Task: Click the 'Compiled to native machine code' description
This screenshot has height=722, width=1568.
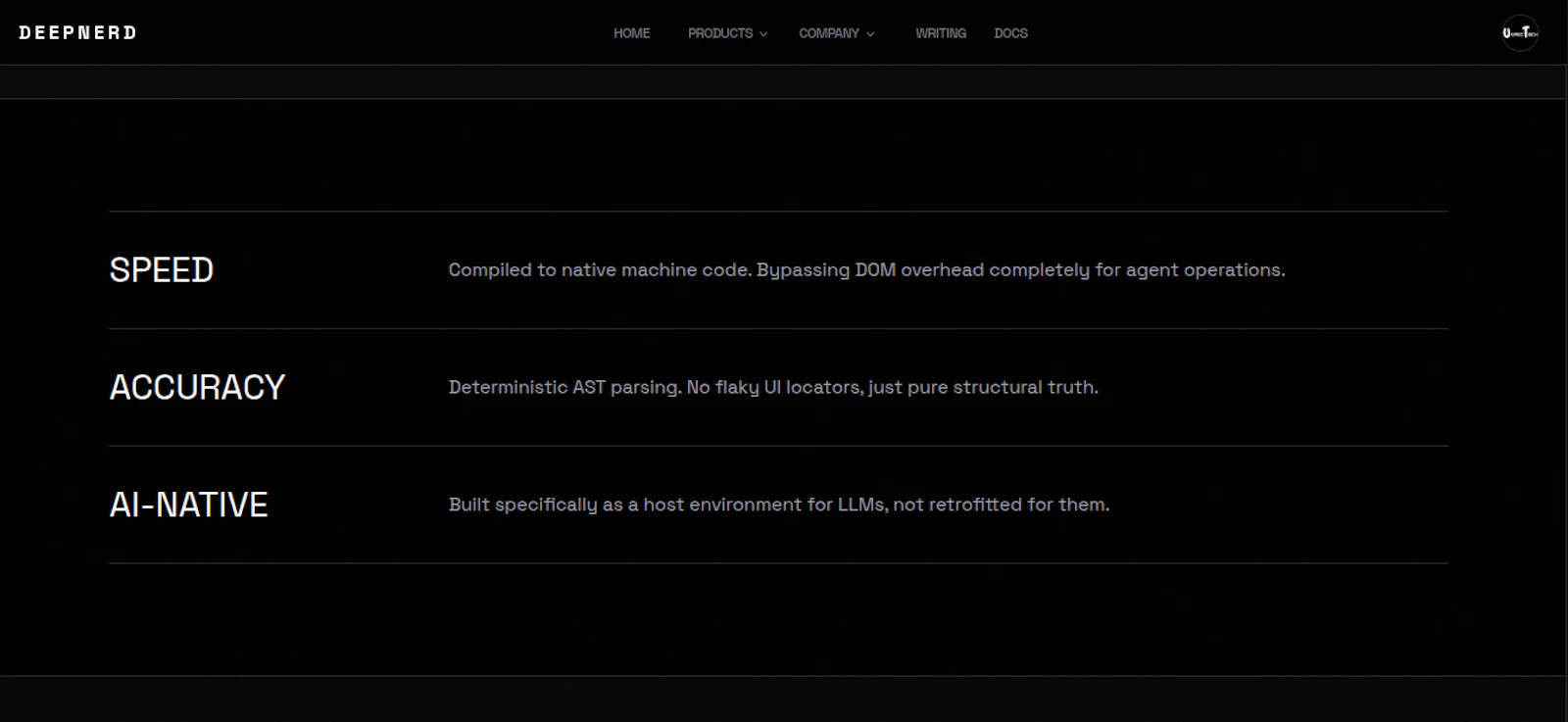Action: click(x=866, y=270)
